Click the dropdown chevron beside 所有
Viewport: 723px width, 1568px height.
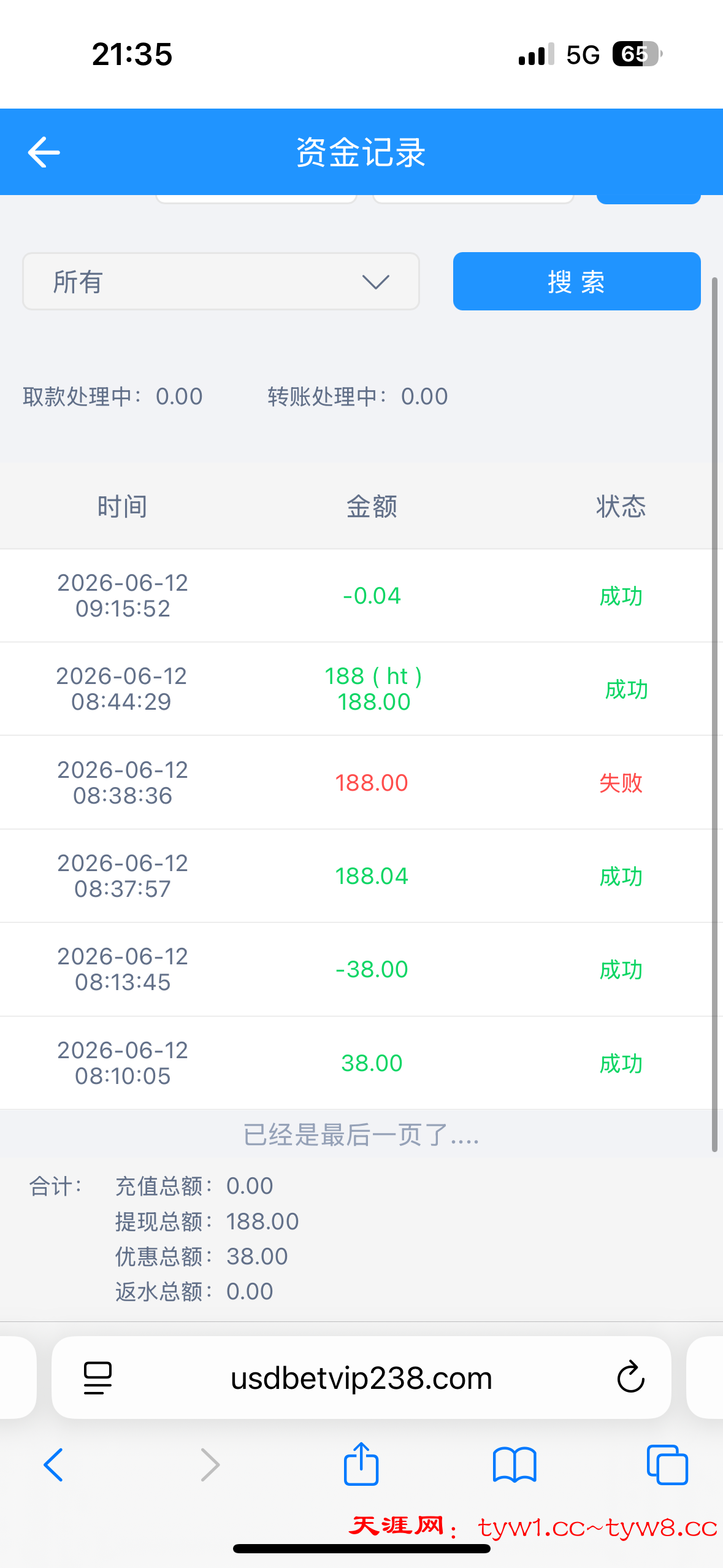click(x=375, y=282)
